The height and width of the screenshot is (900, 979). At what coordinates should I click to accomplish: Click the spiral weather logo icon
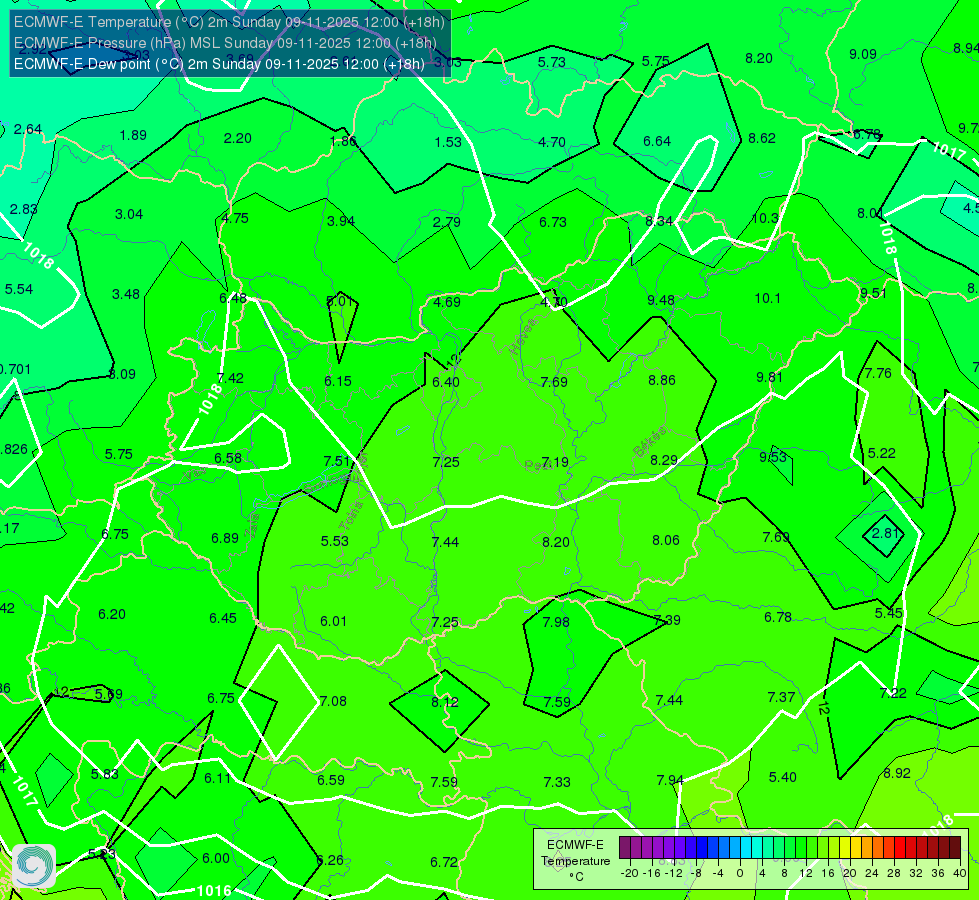(34, 866)
